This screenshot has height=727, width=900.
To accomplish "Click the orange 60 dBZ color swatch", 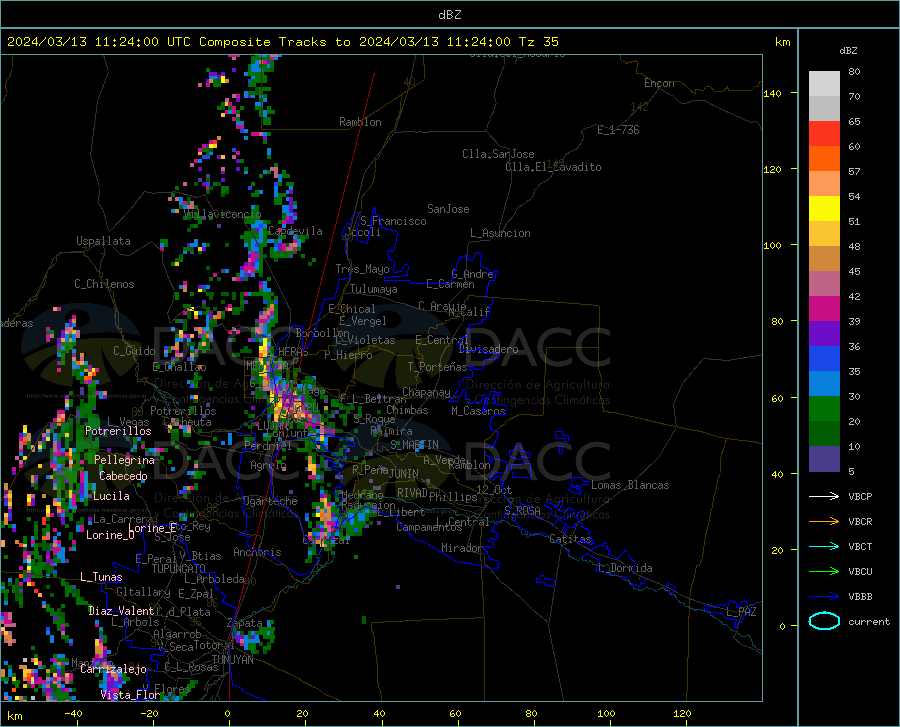I will point(824,159).
